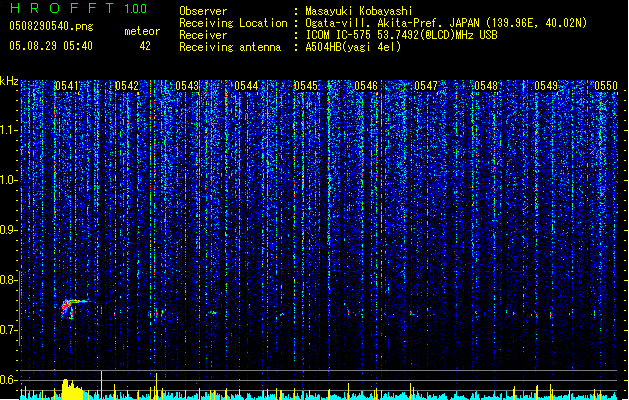Click the 0.8 kHz axis tick label
629x400 pixels.
pos(8,280)
